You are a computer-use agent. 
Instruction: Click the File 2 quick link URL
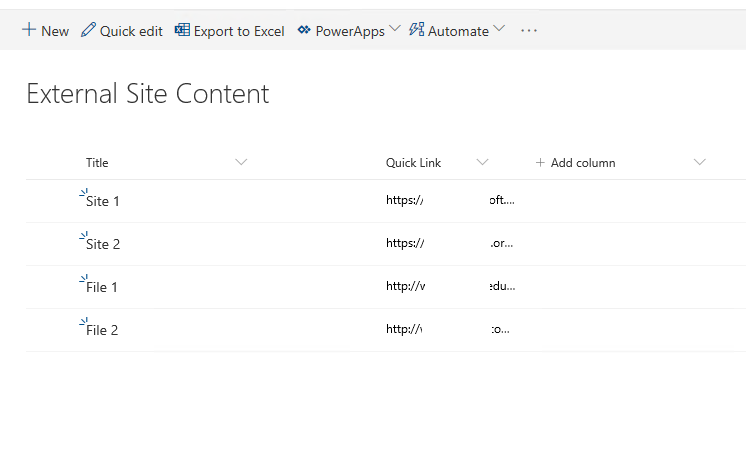click(448, 329)
